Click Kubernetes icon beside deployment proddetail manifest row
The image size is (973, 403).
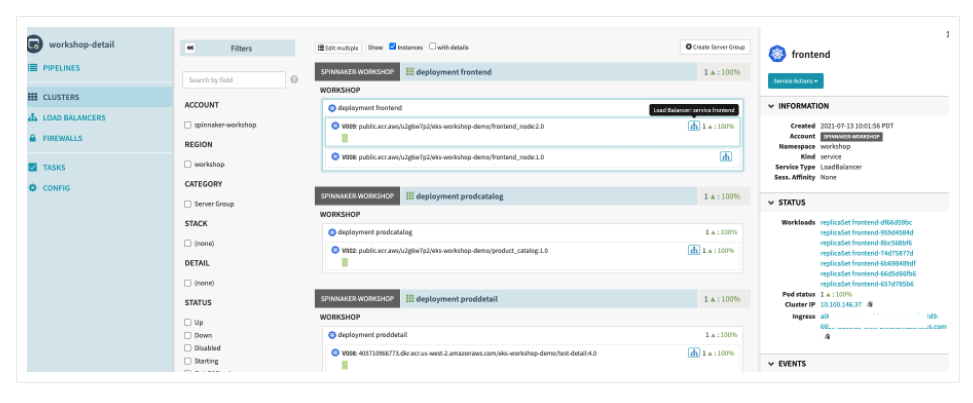coord(332,335)
